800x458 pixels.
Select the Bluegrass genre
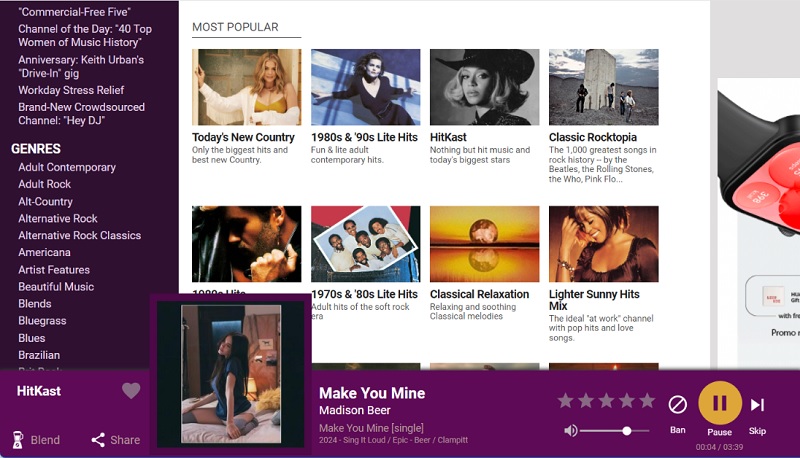pyautogui.click(x=42, y=321)
